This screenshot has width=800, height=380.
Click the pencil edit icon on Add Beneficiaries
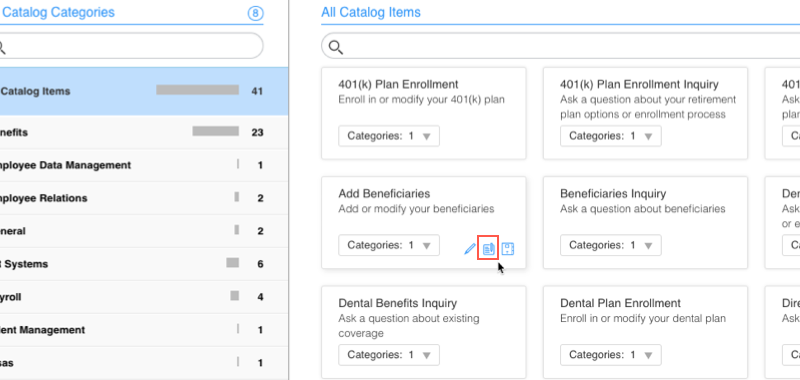(x=469, y=249)
